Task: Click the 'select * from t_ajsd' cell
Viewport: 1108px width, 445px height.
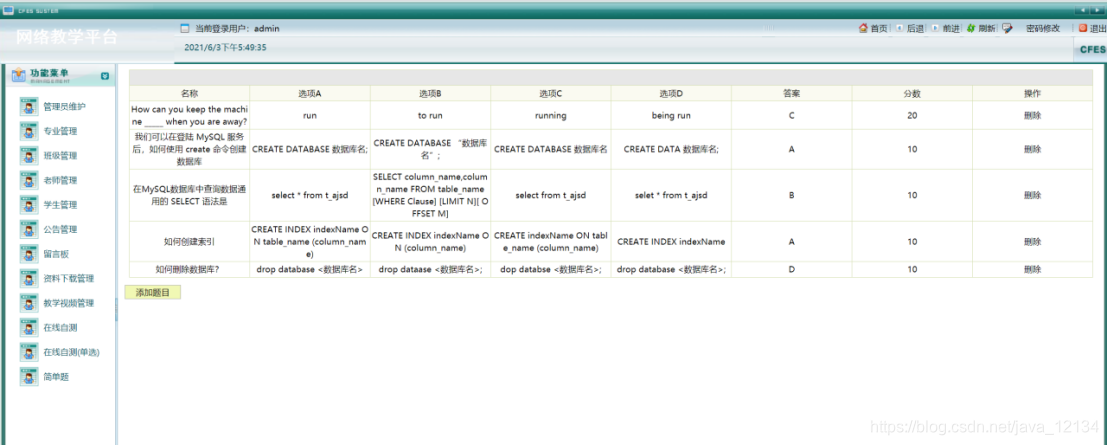Action: coord(310,196)
